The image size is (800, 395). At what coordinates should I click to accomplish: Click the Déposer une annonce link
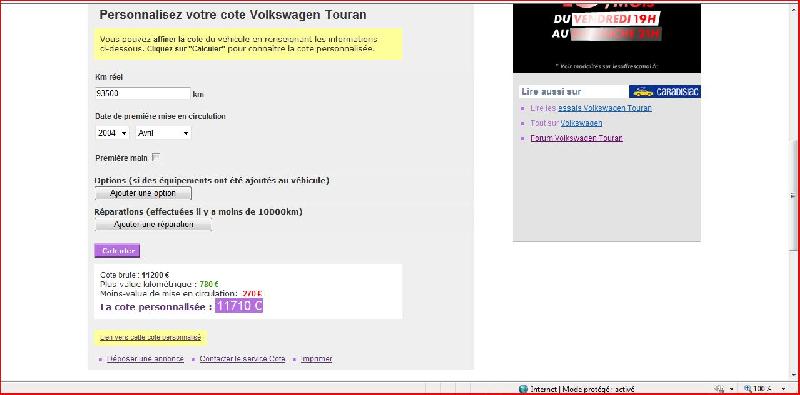[x=145, y=359]
